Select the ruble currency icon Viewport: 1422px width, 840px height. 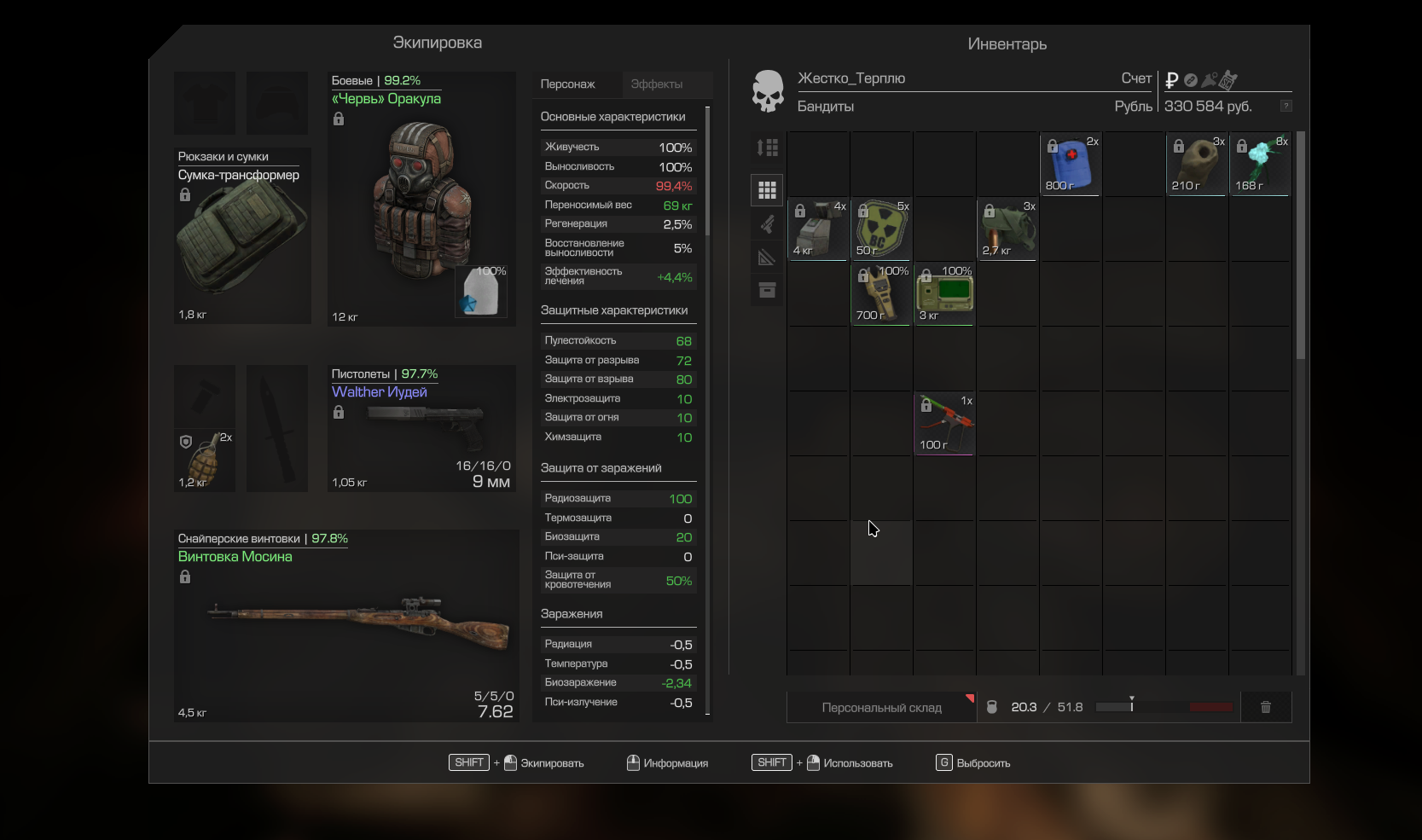coord(1172,80)
